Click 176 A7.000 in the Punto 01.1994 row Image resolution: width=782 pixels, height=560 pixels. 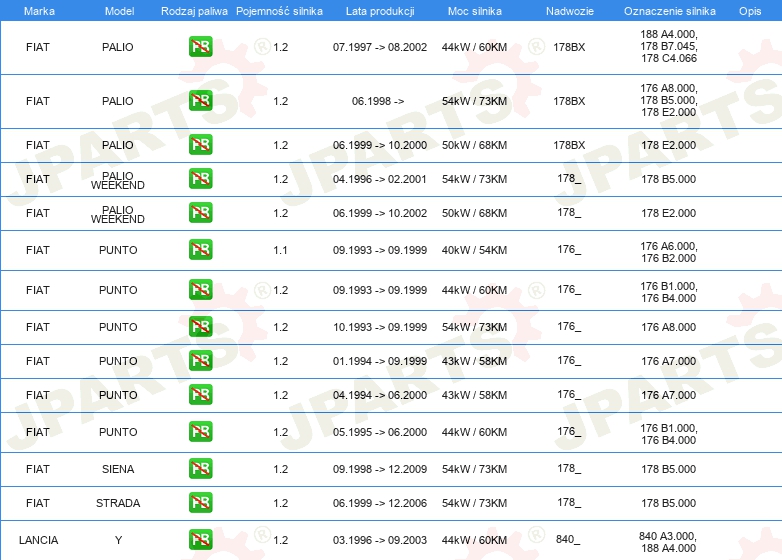pyautogui.click(x=669, y=361)
